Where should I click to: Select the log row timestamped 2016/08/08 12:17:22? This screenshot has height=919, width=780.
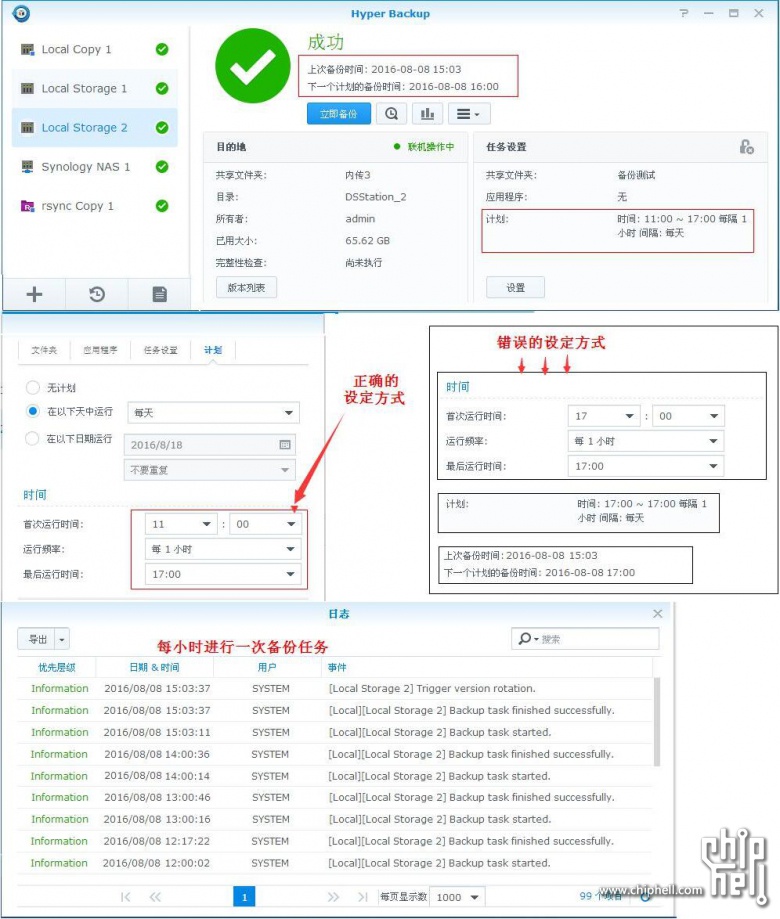click(x=335, y=841)
